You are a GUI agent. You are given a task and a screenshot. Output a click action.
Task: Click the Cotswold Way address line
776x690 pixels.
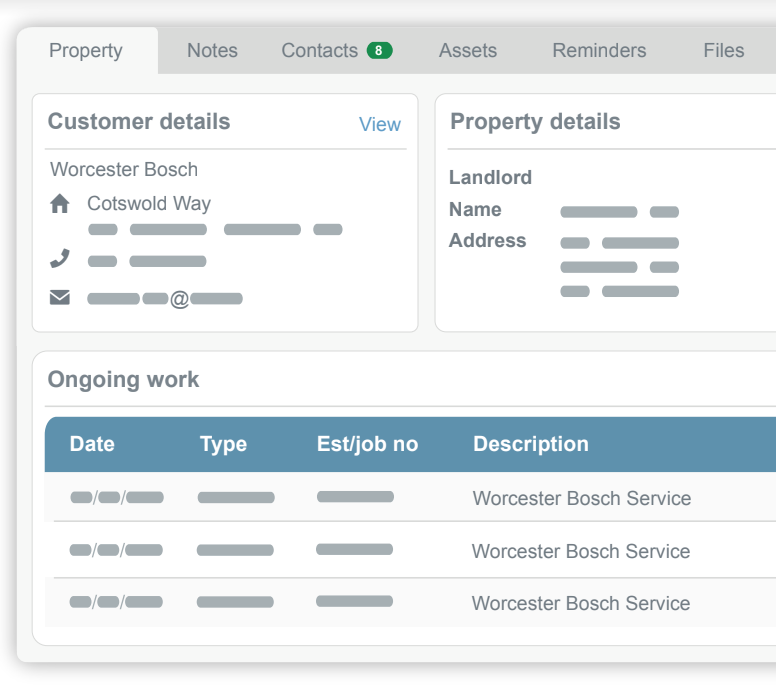[149, 203]
